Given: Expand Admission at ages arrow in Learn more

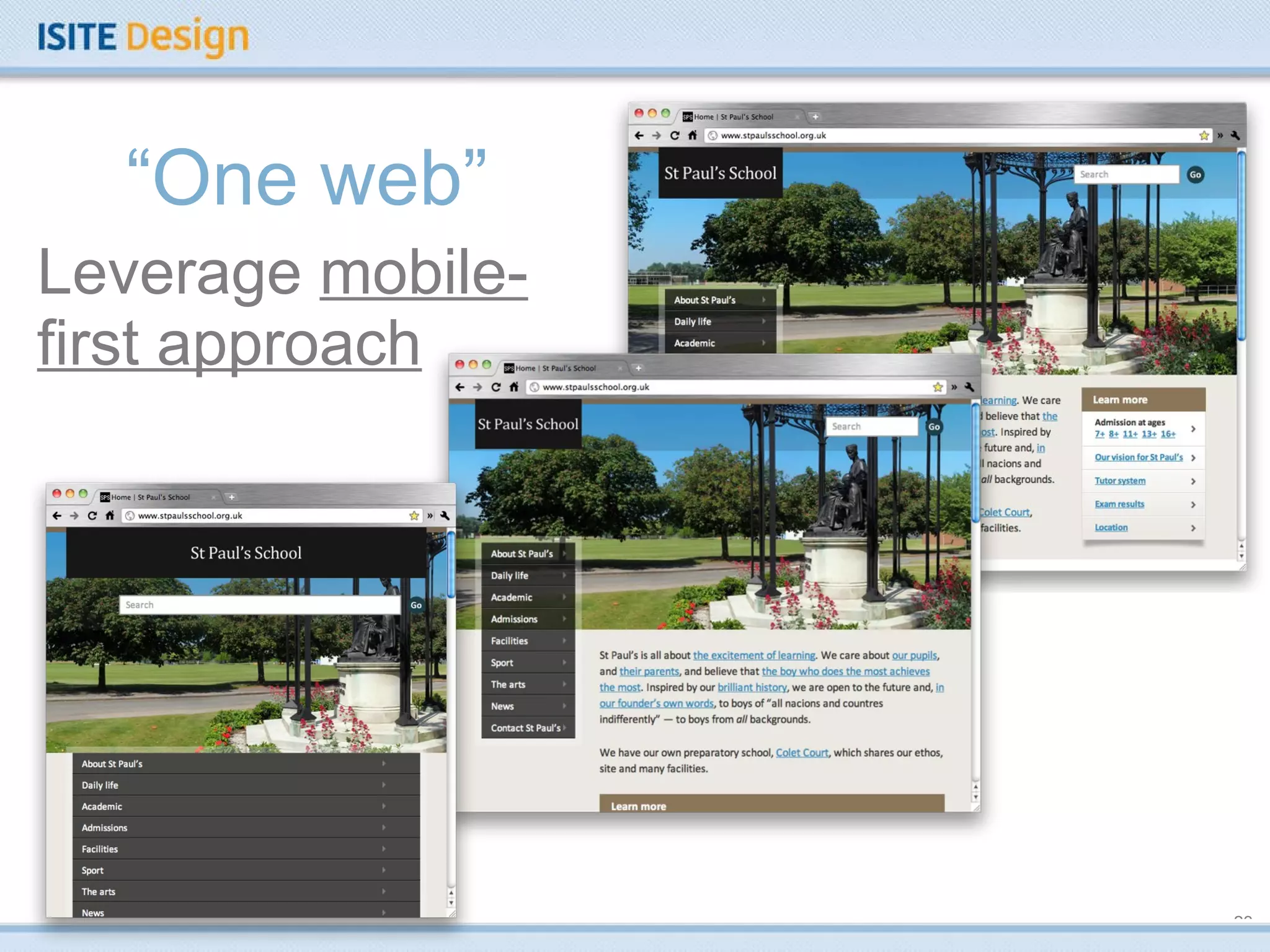Looking at the screenshot, I should click(1193, 429).
